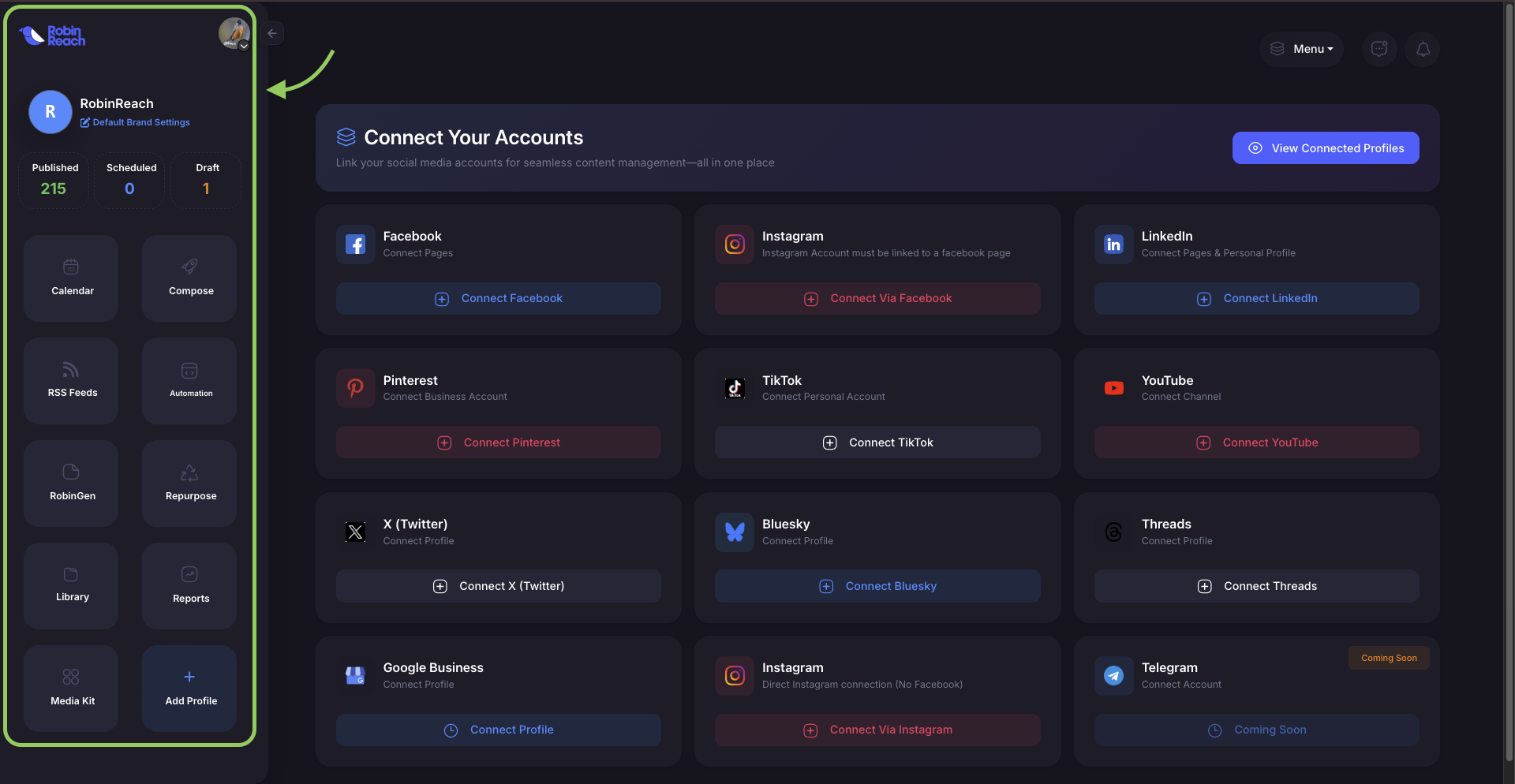Viewport: 1515px width, 784px height.
Task: Open the Automation tile
Action: (x=189, y=381)
